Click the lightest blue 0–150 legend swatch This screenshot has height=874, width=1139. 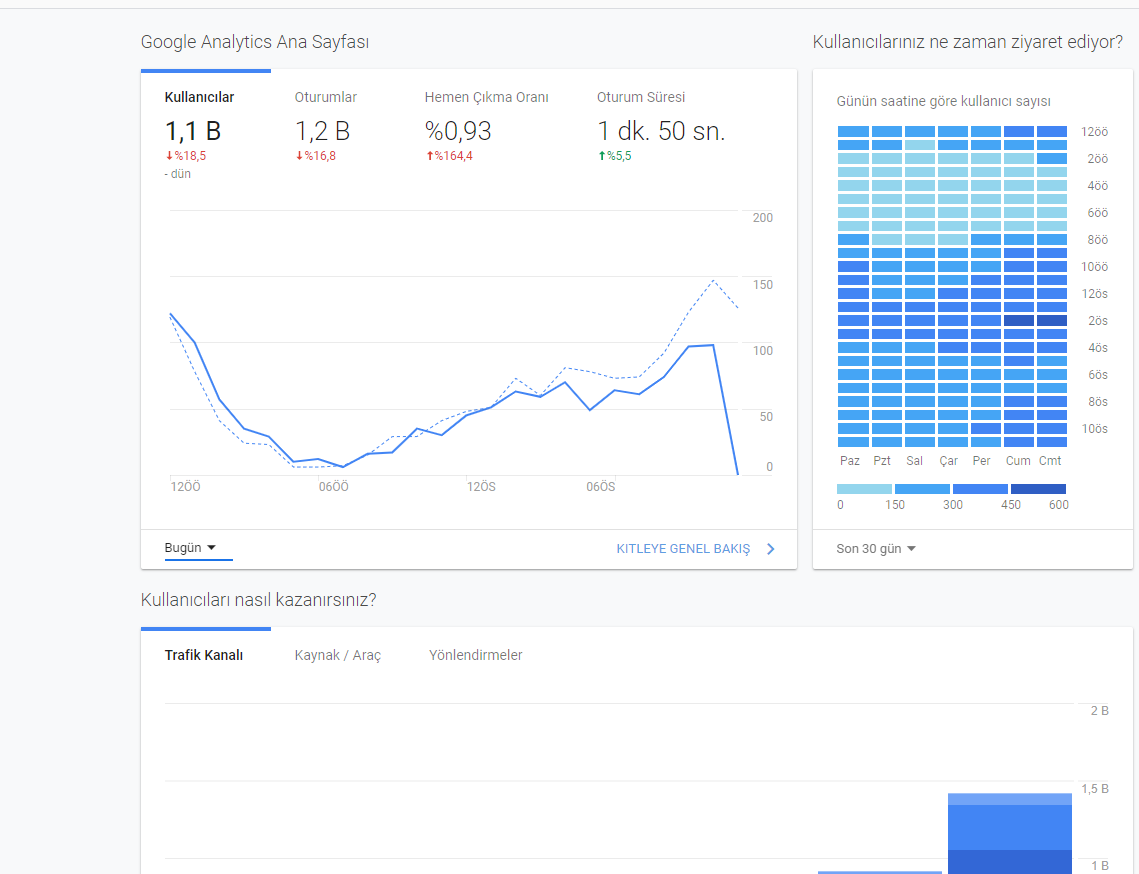(x=864, y=489)
